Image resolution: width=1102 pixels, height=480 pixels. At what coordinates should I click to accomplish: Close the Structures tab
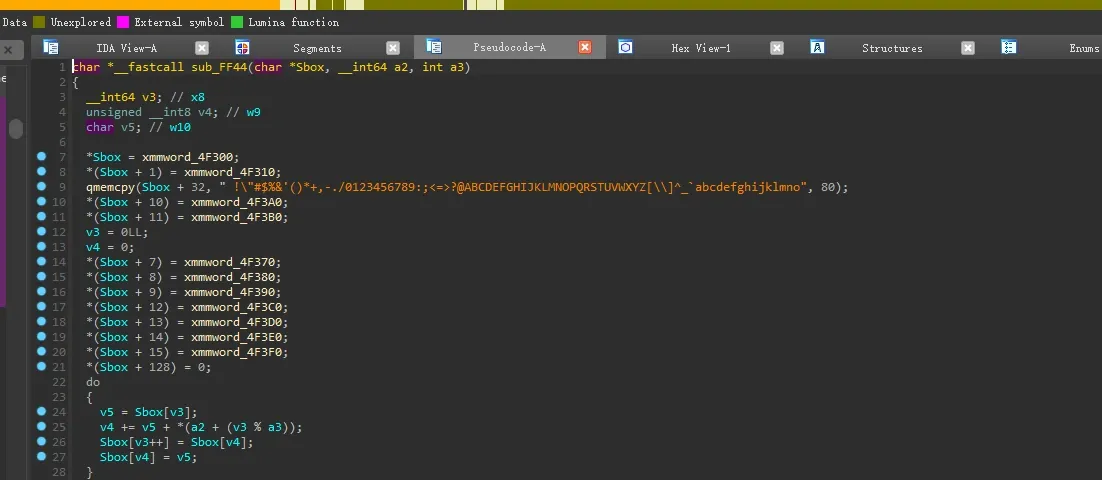(x=968, y=48)
